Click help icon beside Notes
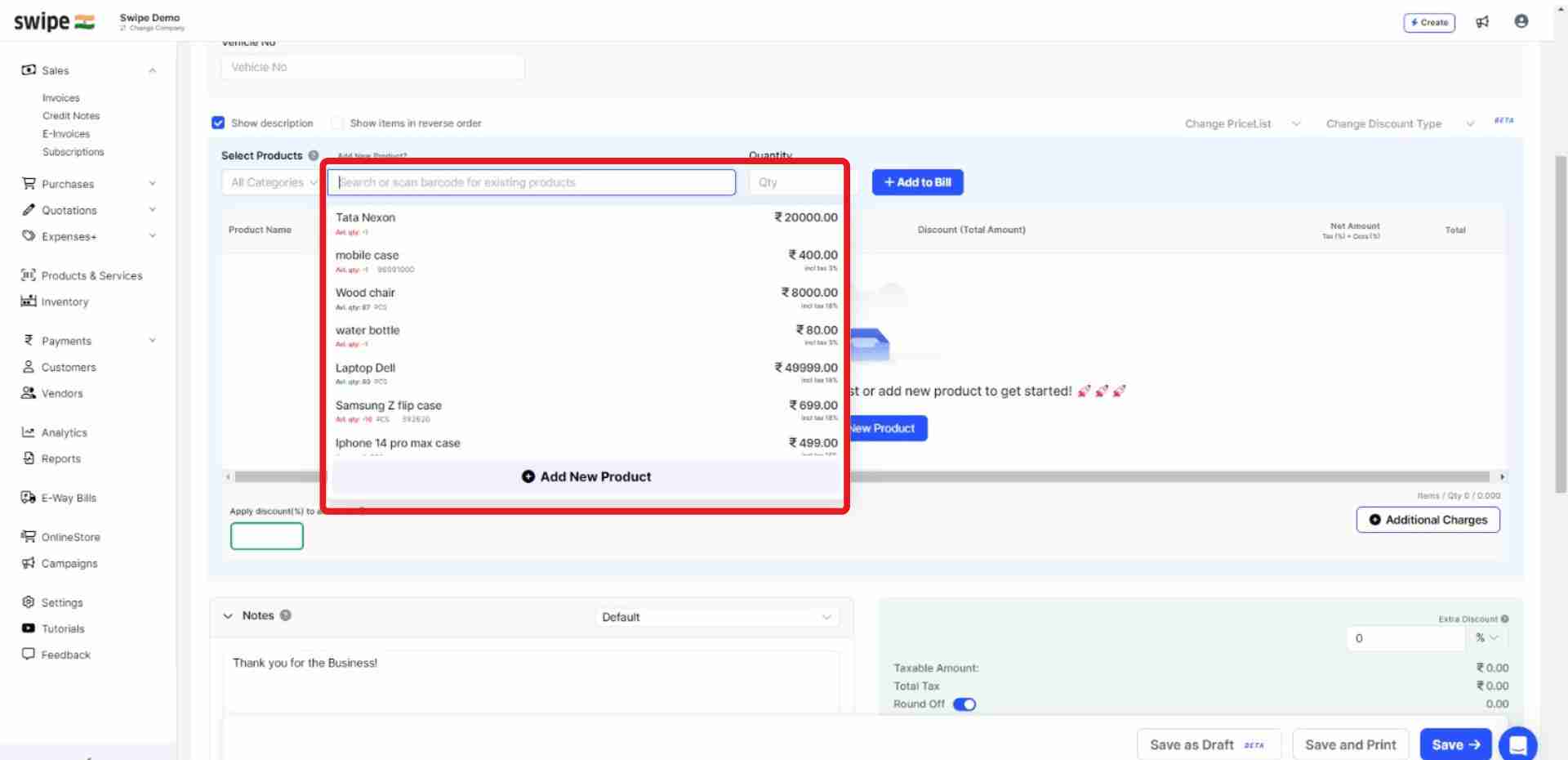 coord(286,615)
